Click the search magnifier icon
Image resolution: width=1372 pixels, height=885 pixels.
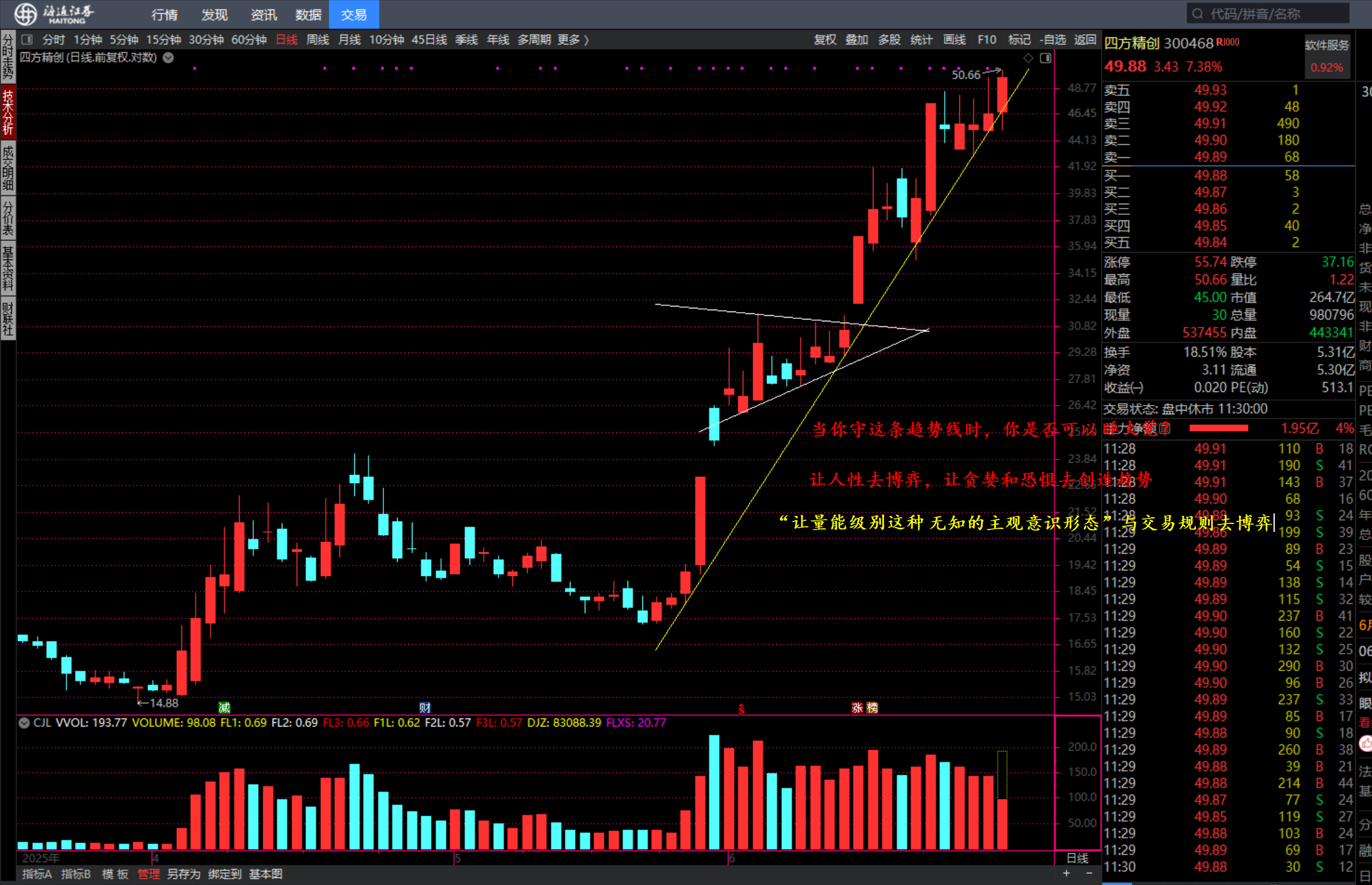click(1197, 14)
